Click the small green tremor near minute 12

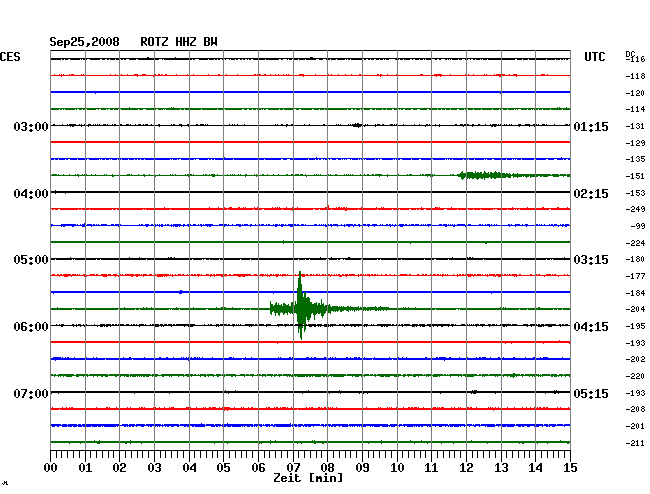(483, 175)
